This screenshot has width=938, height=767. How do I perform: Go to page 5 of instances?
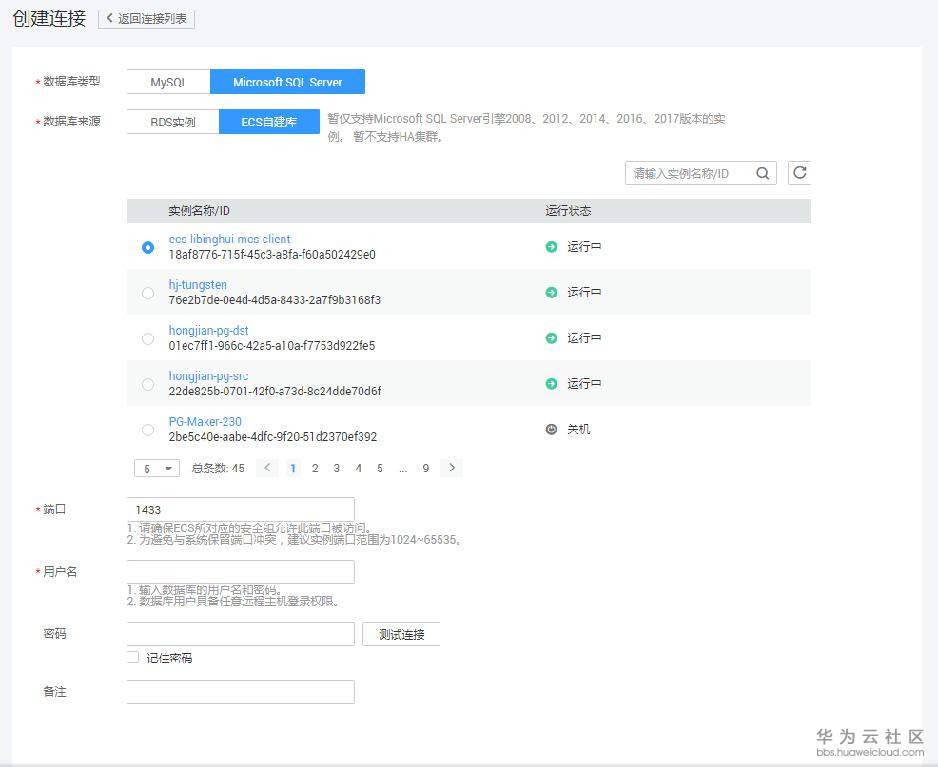coord(380,468)
